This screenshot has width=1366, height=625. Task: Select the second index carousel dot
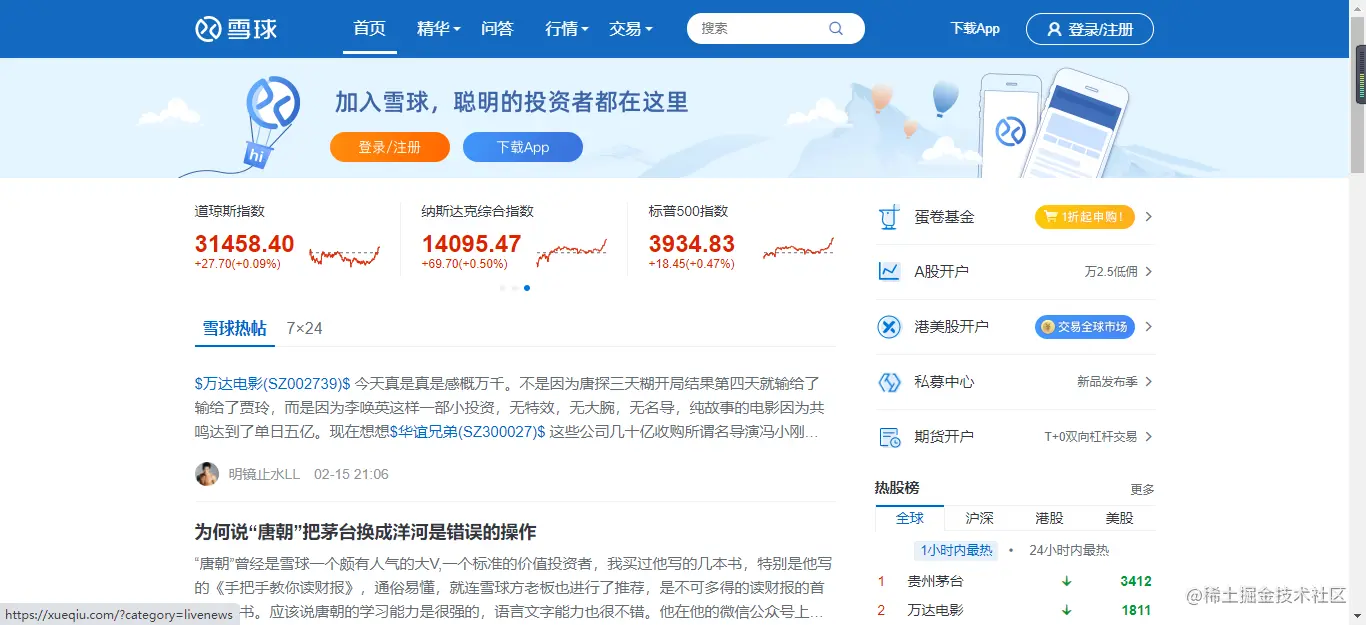point(514,288)
